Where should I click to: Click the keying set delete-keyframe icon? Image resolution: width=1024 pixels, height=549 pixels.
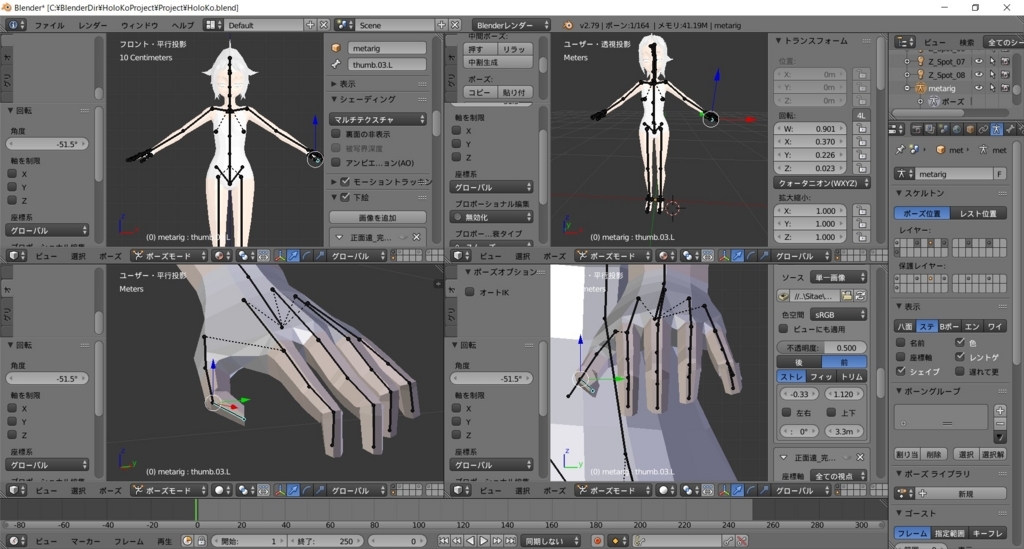pos(742,541)
